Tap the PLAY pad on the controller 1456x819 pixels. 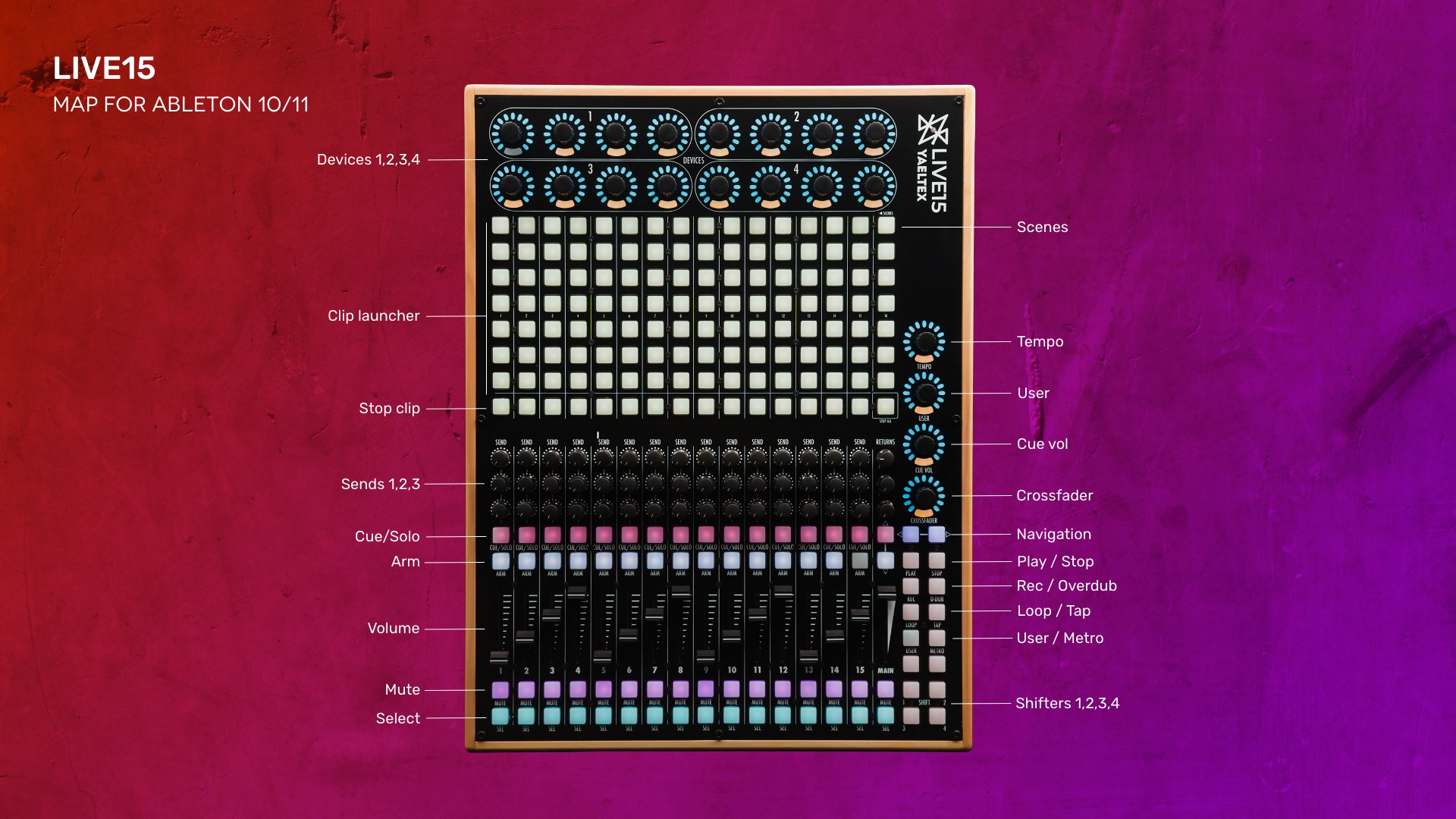(911, 560)
